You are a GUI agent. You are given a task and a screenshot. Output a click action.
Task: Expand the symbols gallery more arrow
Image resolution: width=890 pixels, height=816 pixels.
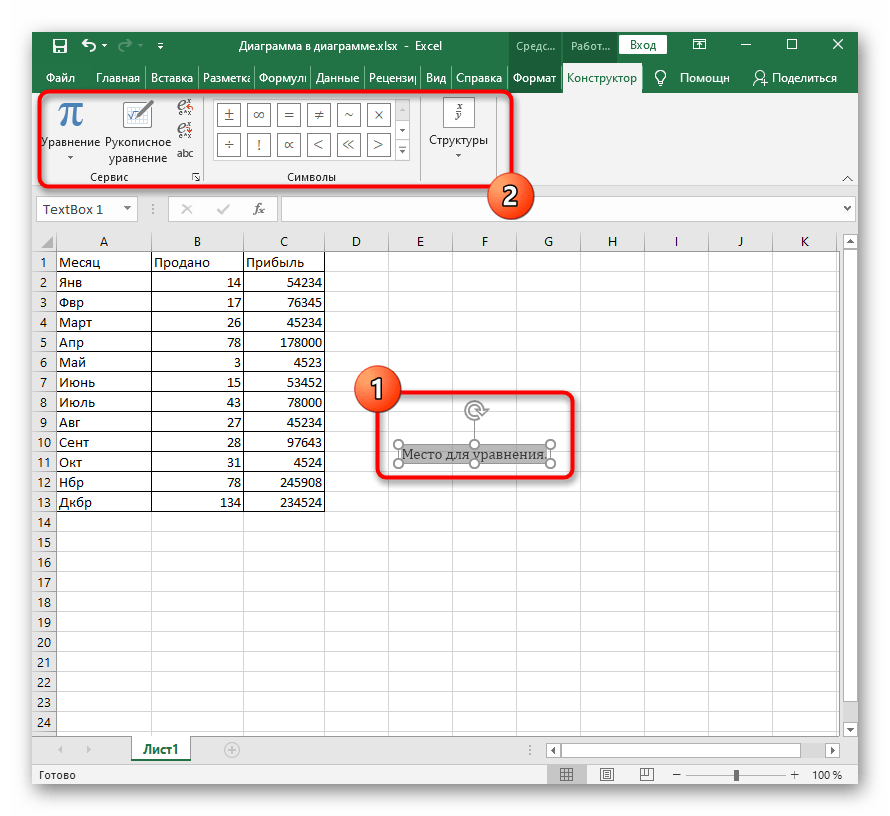pyautogui.click(x=403, y=150)
